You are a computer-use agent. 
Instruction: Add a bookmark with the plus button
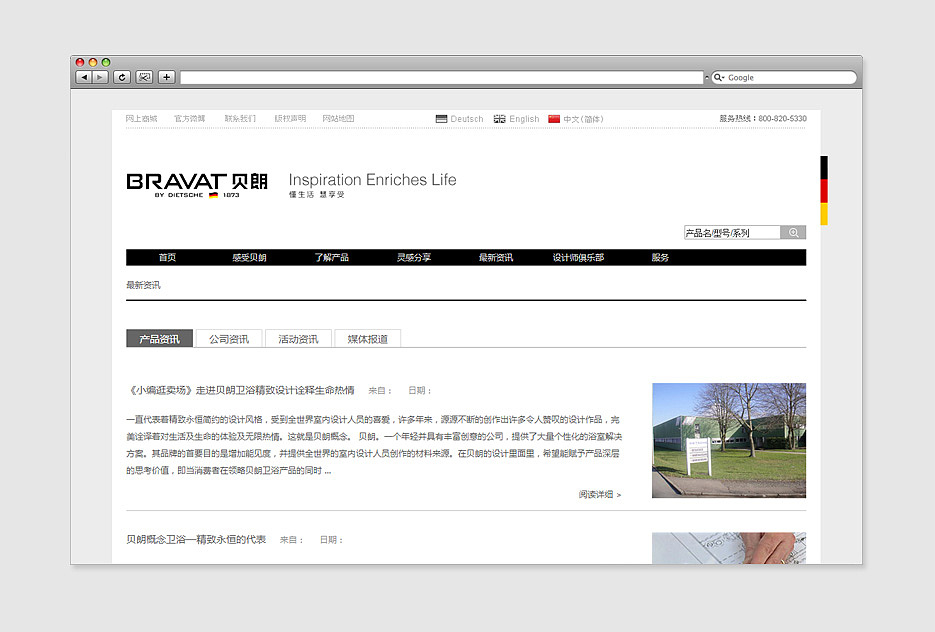pyautogui.click(x=166, y=77)
